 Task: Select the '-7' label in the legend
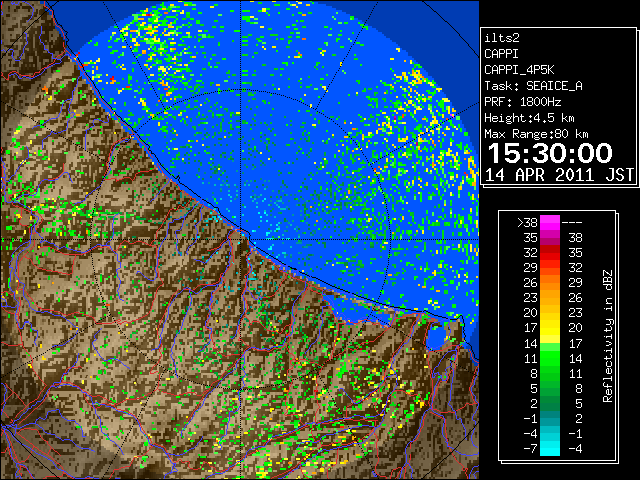531,448
